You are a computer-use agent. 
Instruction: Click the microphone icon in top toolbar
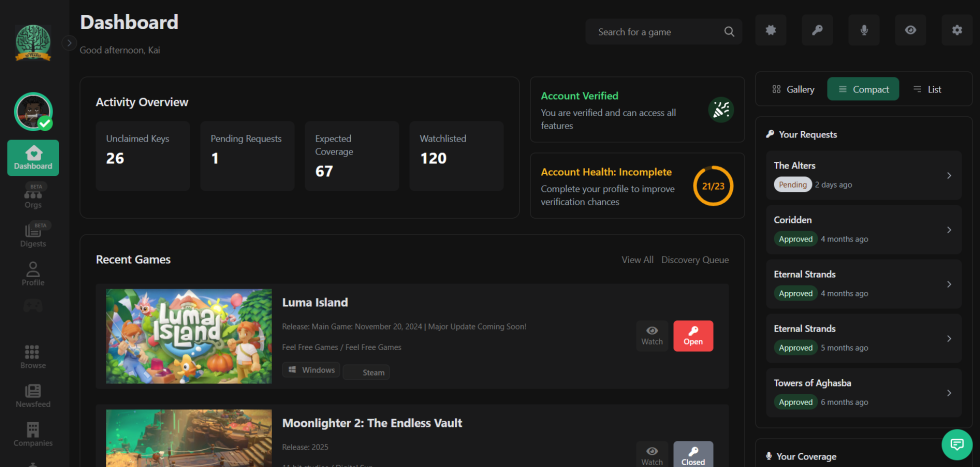point(864,31)
